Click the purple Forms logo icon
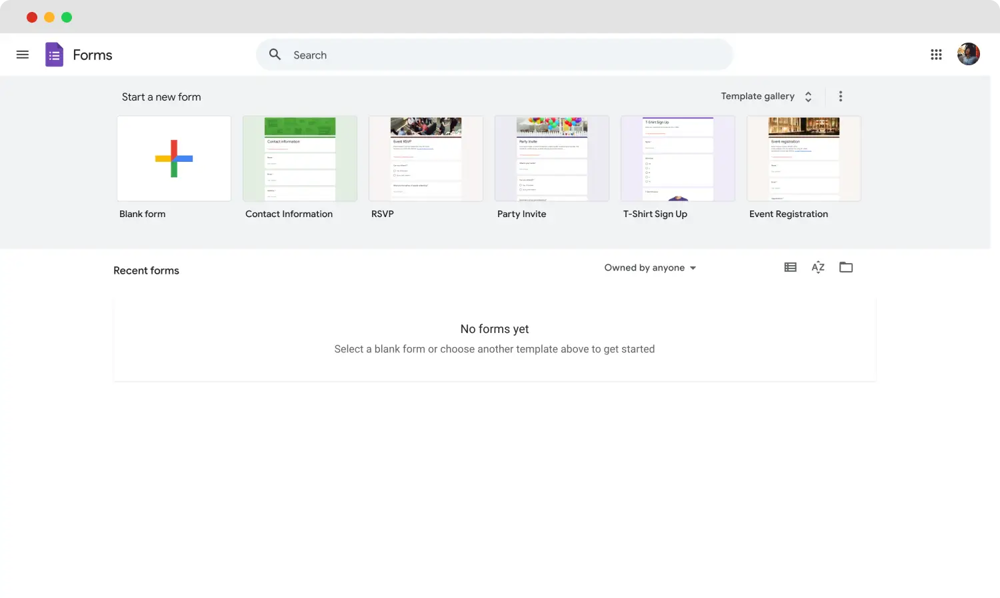 [x=54, y=55]
